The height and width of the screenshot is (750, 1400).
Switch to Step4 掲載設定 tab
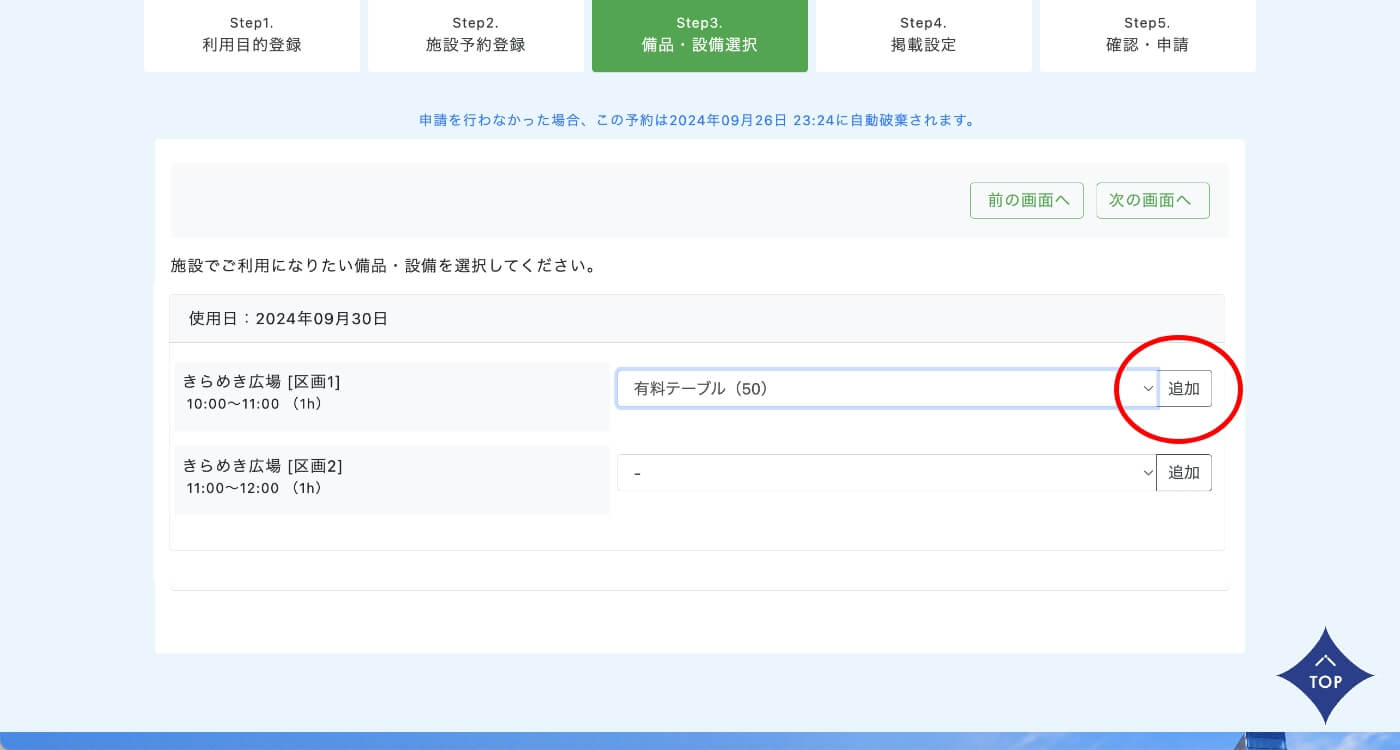pyautogui.click(x=923, y=35)
